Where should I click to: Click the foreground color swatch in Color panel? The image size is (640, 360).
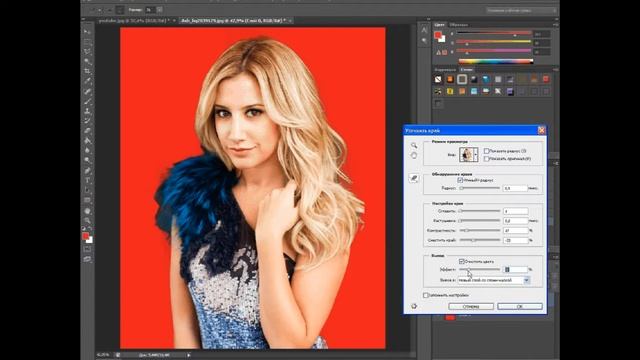438,35
